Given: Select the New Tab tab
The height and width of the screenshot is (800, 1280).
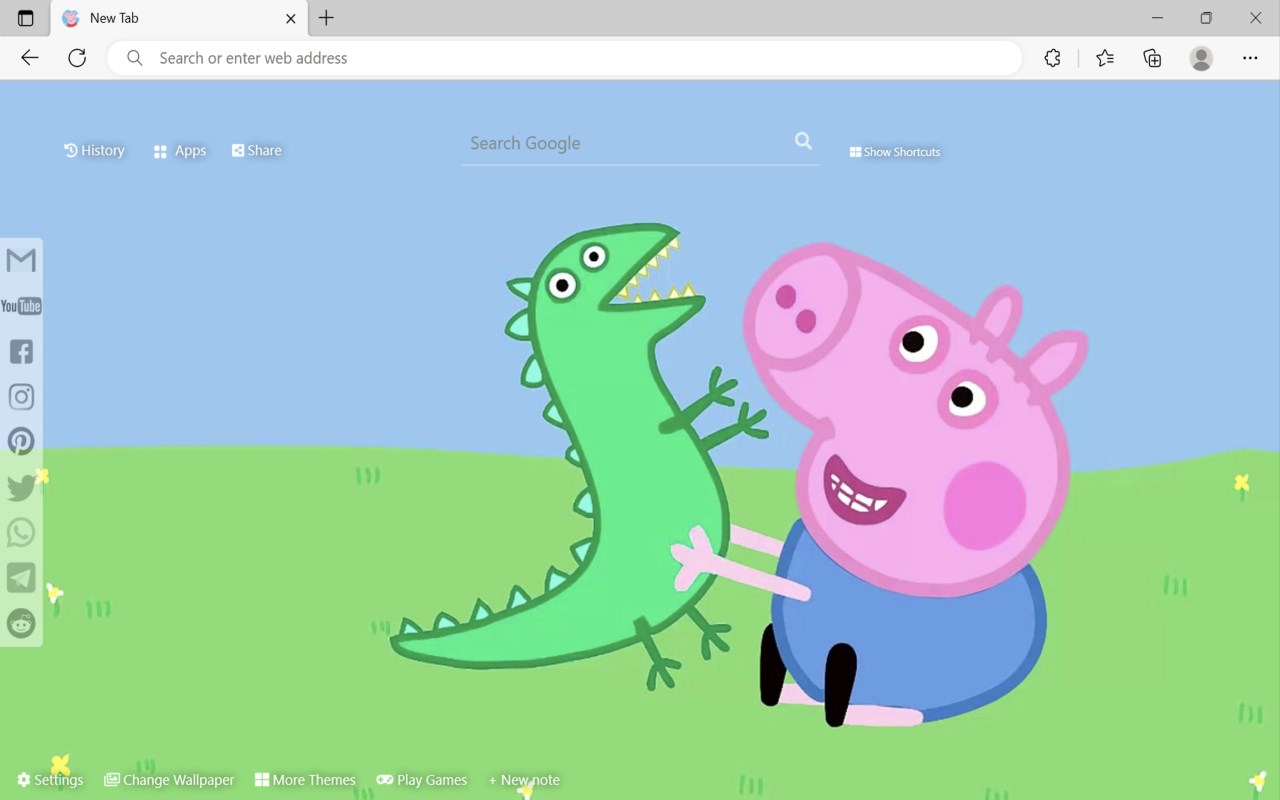Looking at the screenshot, I should tap(180, 18).
